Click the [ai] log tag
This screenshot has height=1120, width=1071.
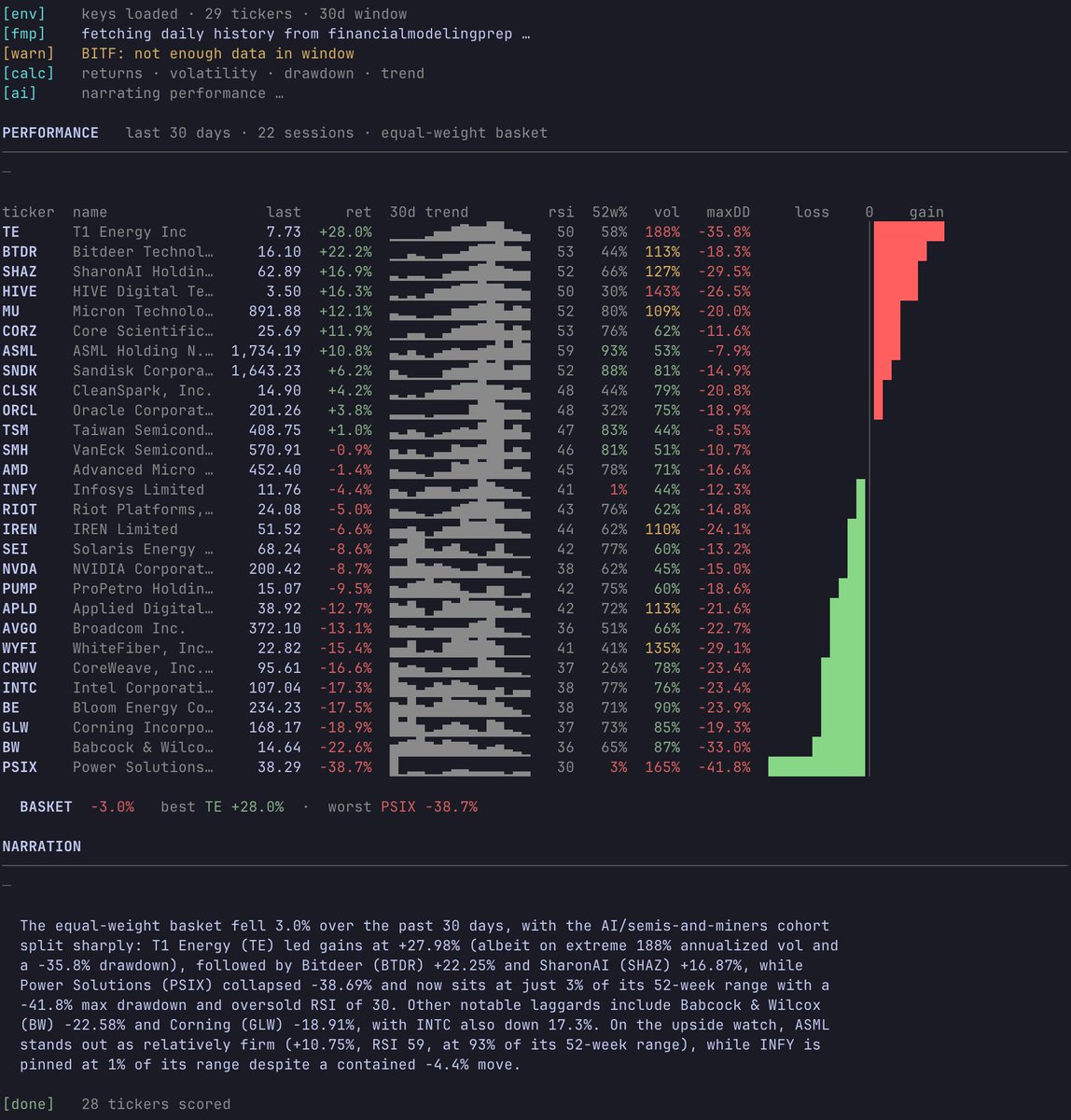pyautogui.click(x=20, y=93)
